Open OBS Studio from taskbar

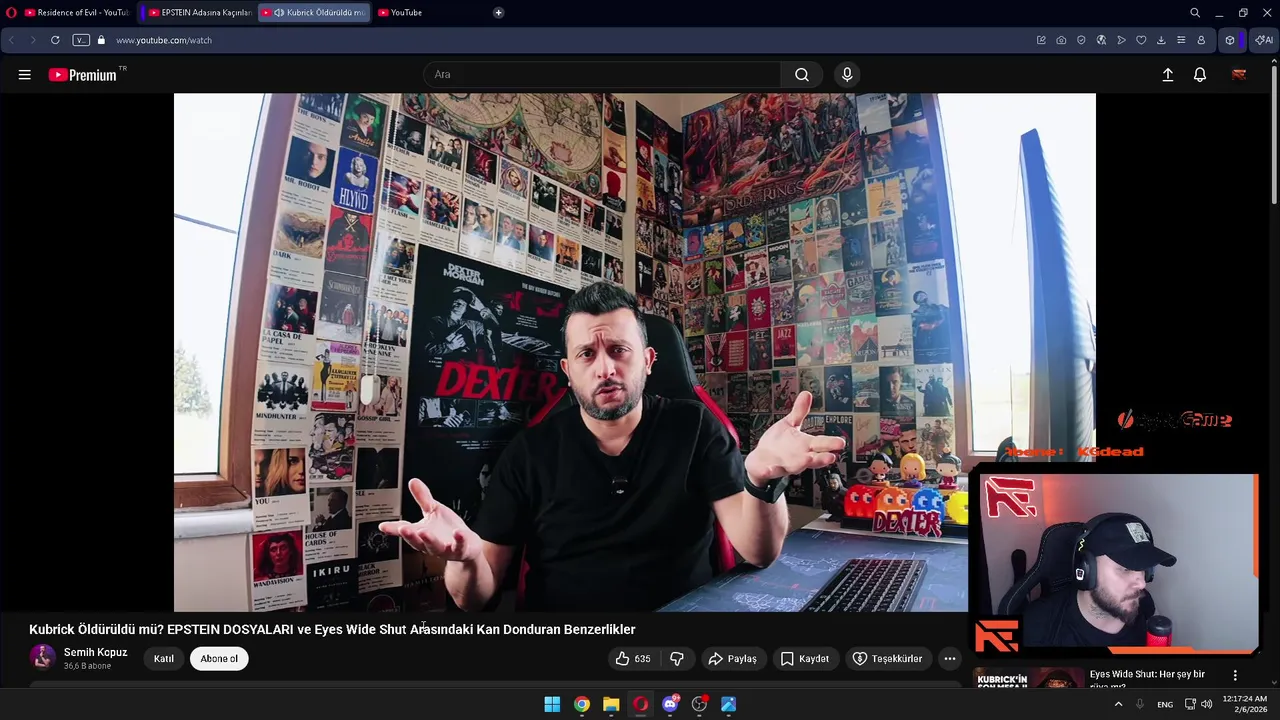699,704
